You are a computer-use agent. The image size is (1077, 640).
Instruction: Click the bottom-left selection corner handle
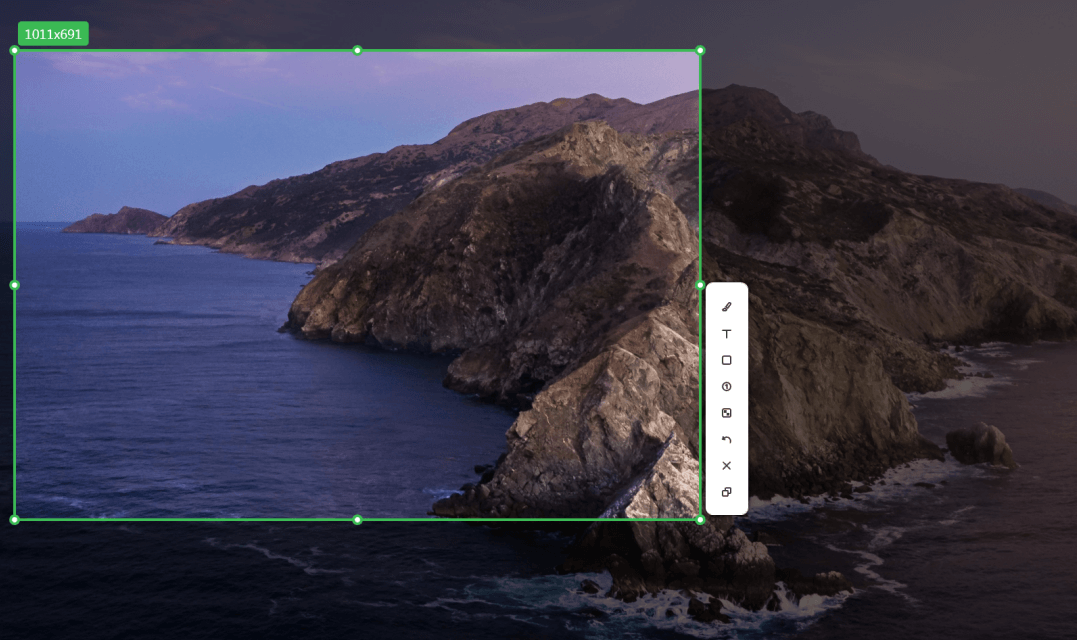coord(14,520)
